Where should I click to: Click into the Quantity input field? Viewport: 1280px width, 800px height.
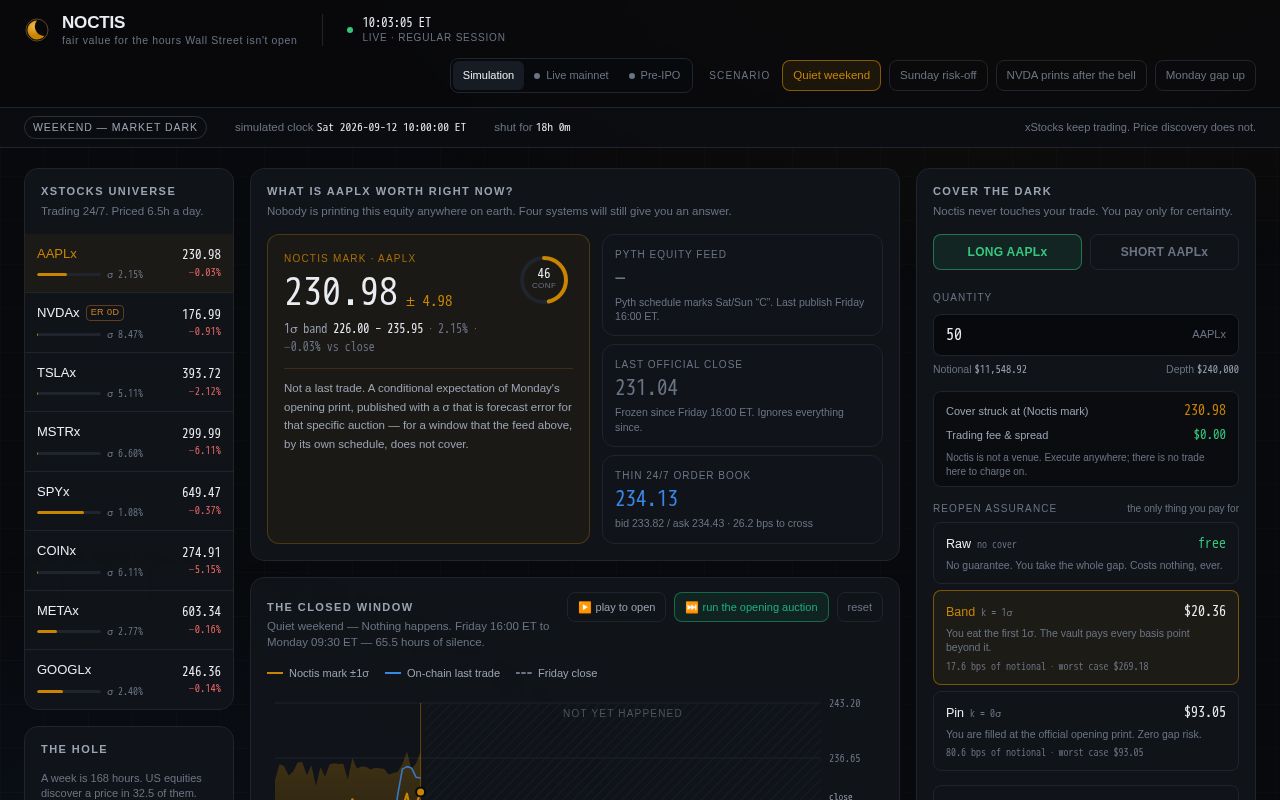coord(1086,335)
